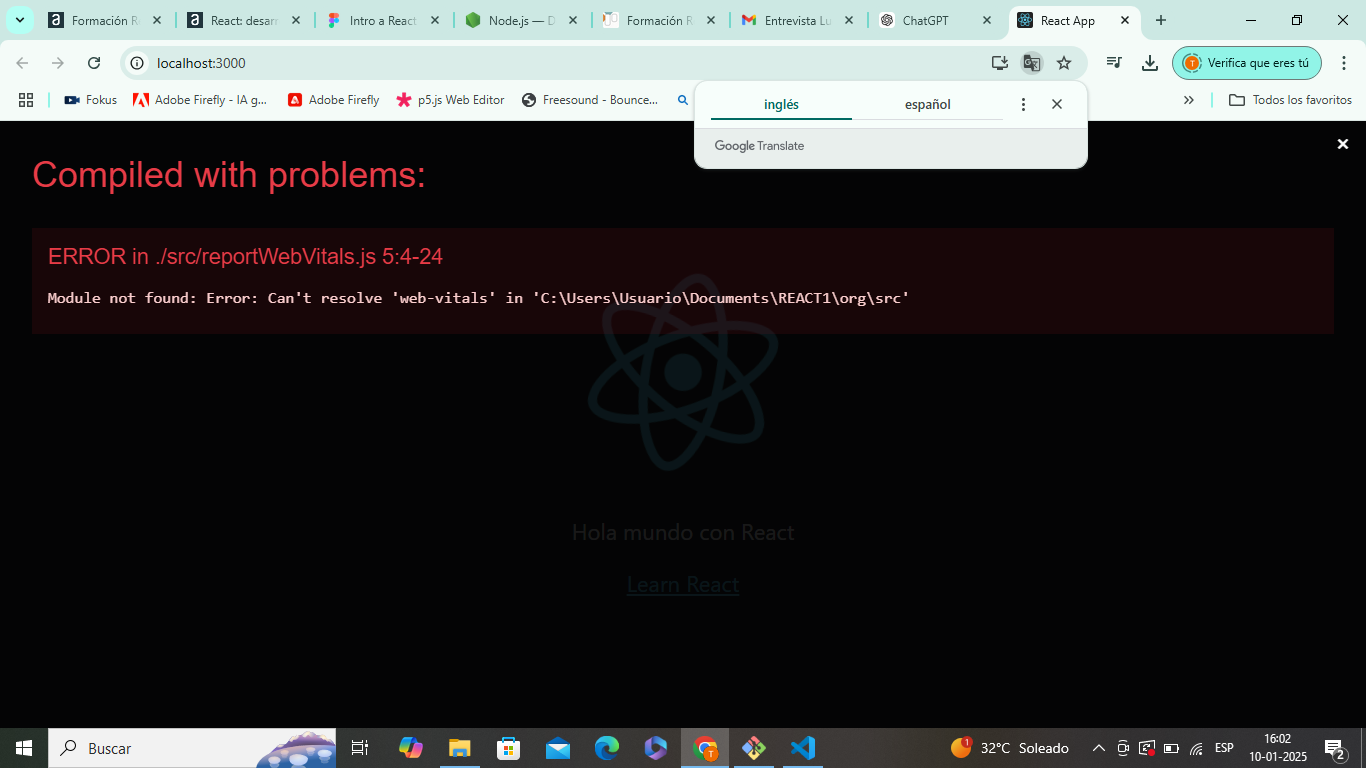This screenshot has width=1366, height=768.
Task: Open the p5.js Web Editor bookmark
Action: 451,100
